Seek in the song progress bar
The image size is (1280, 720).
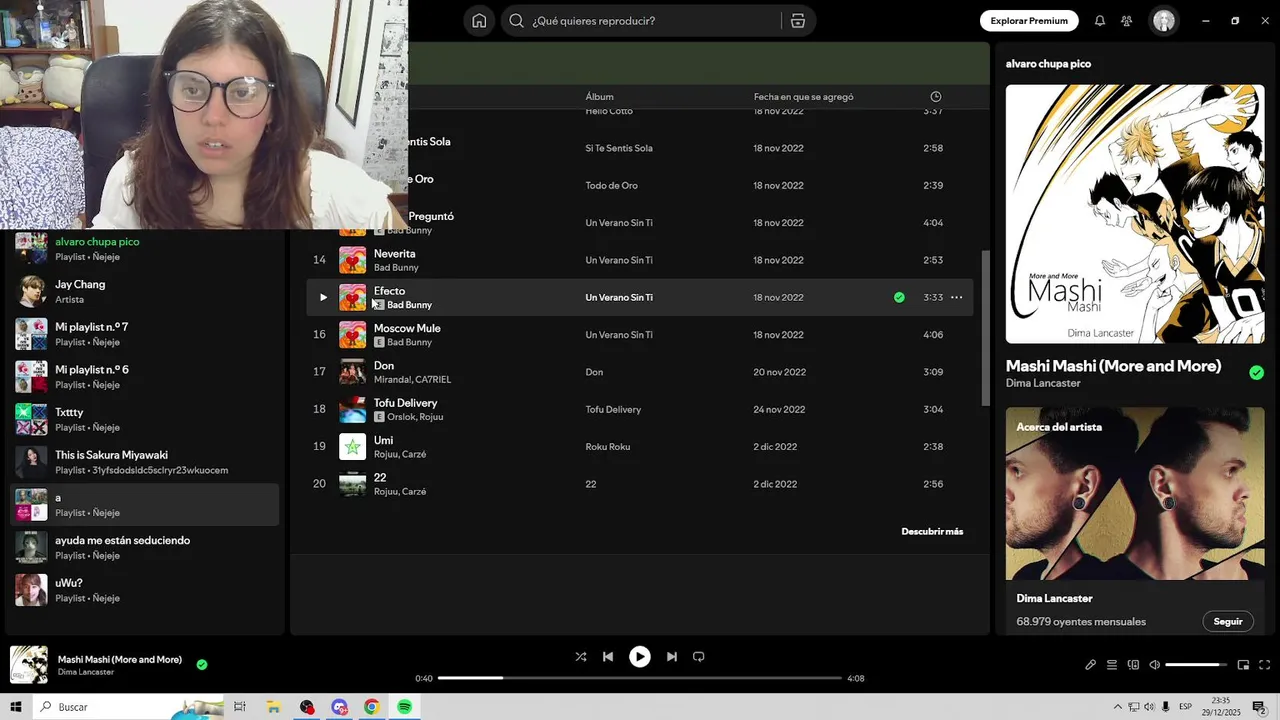640,678
